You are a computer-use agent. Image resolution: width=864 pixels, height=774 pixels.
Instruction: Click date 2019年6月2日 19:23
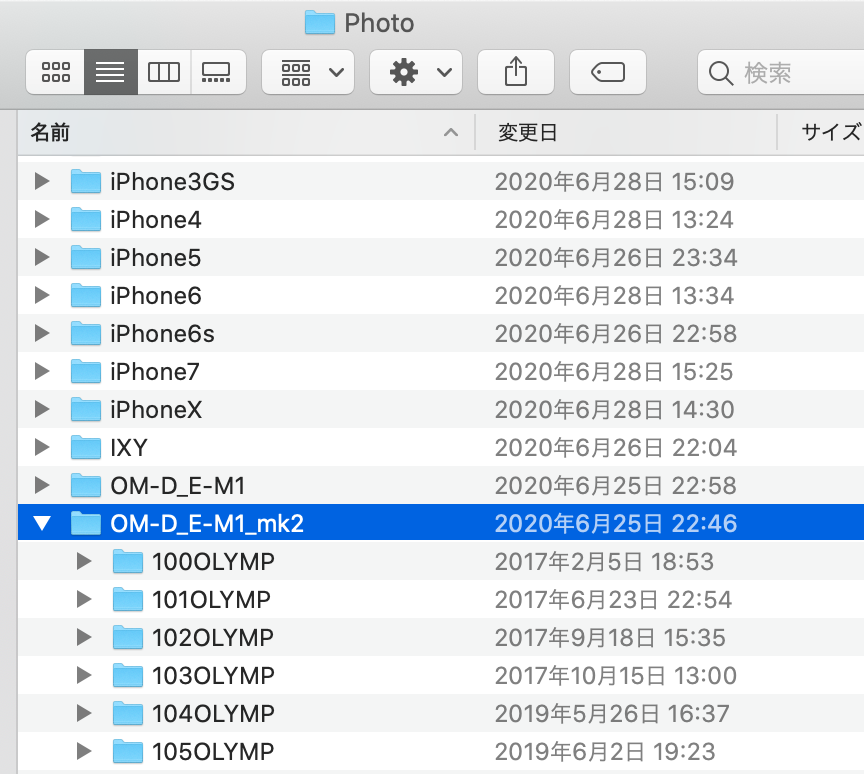[x=605, y=752]
